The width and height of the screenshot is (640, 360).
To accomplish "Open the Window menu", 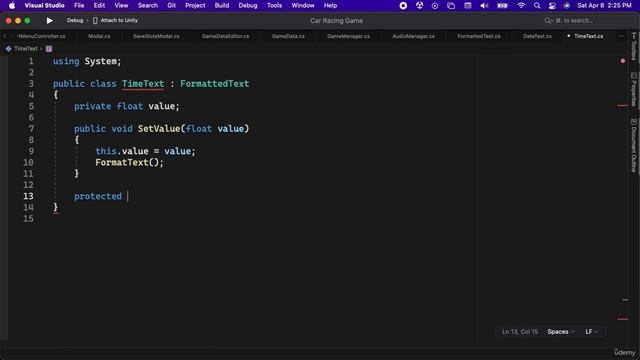I will point(303,5).
